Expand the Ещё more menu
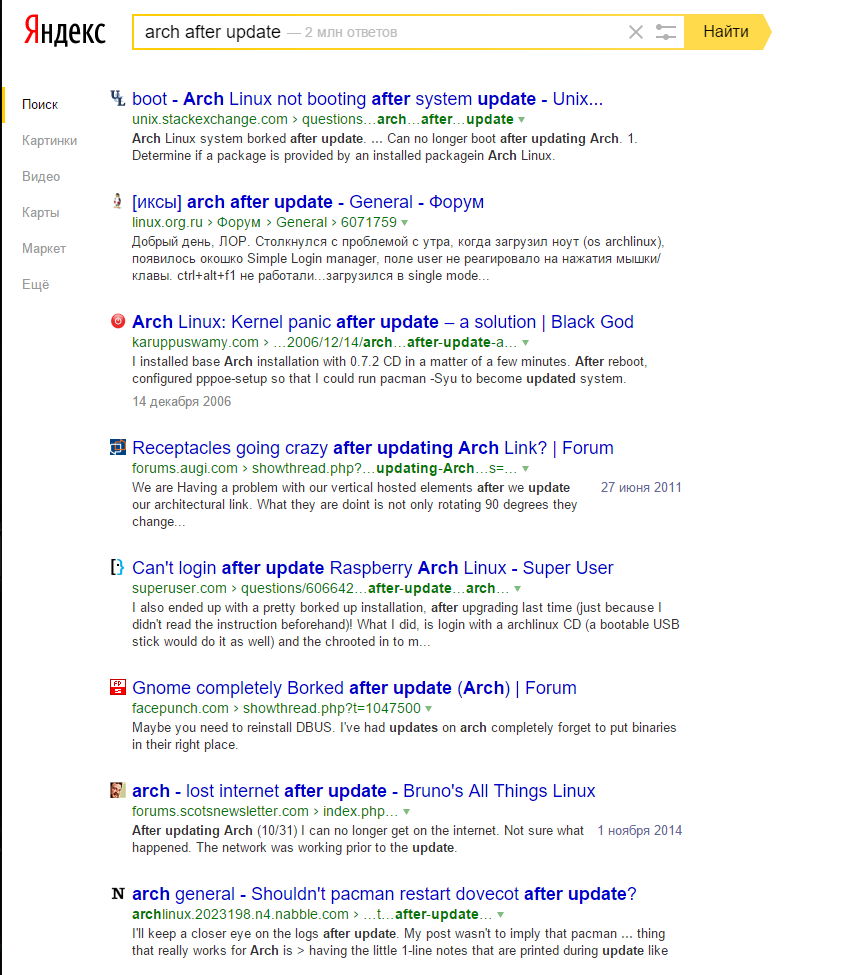The width and height of the screenshot is (862, 975). (x=35, y=285)
